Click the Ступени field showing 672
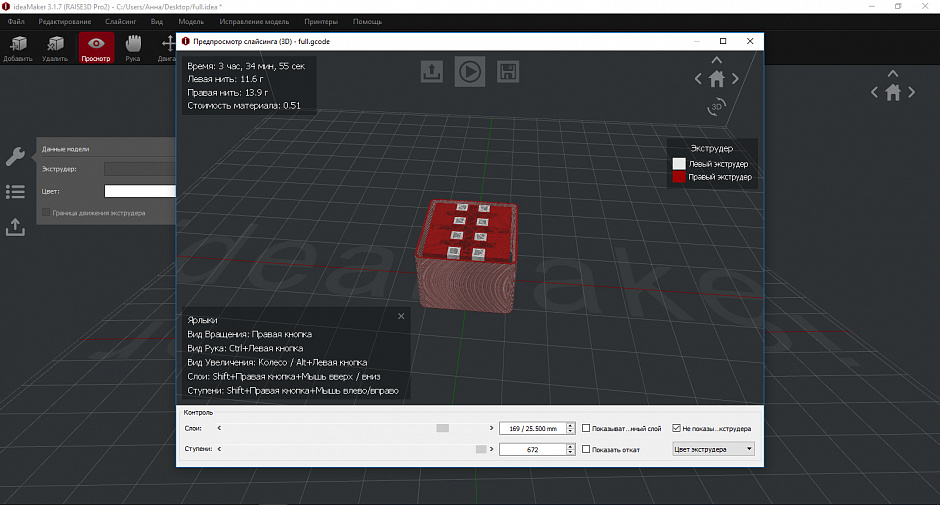The height and width of the screenshot is (505, 940). click(x=532, y=449)
